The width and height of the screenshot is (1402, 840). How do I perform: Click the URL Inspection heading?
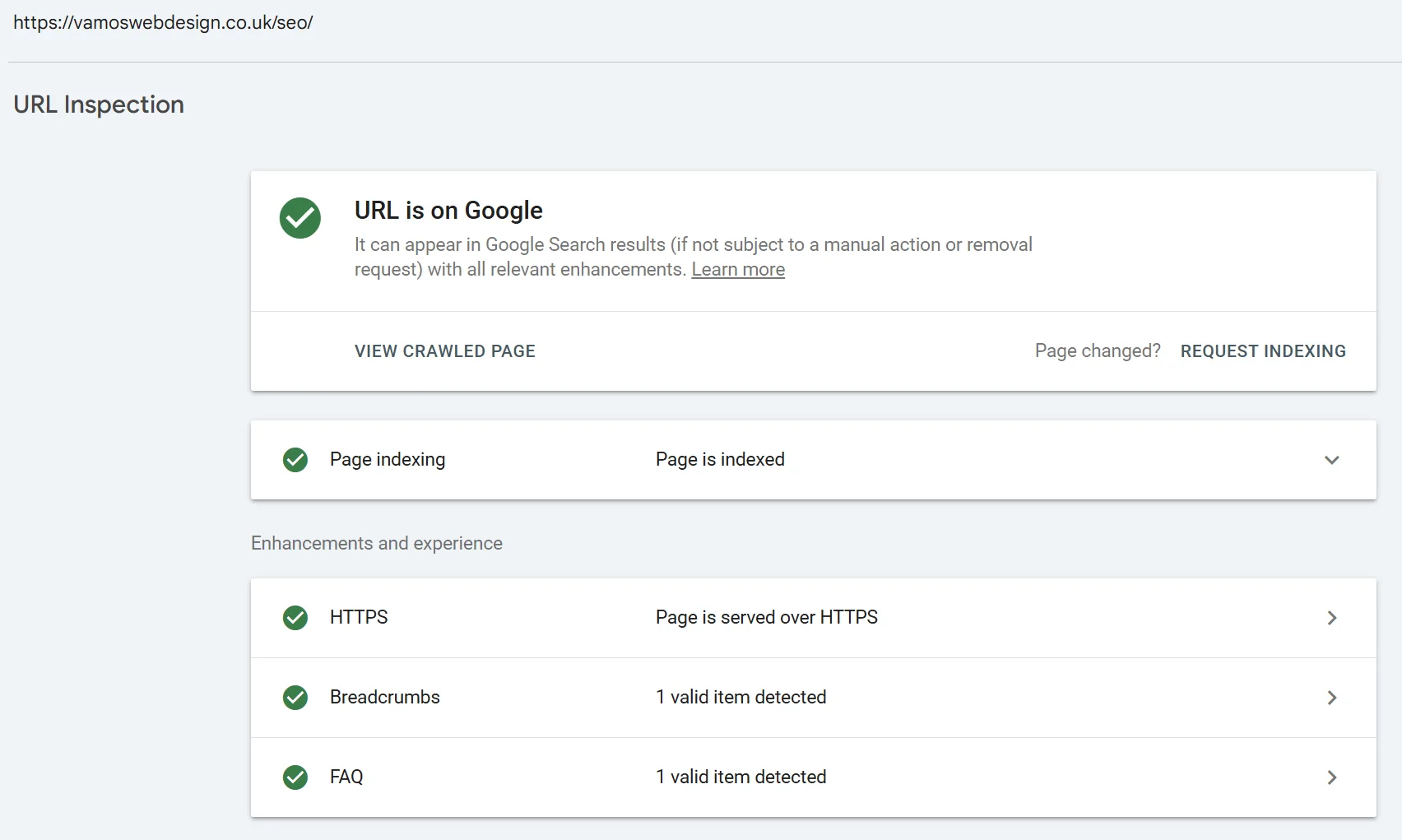pyautogui.click(x=99, y=104)
